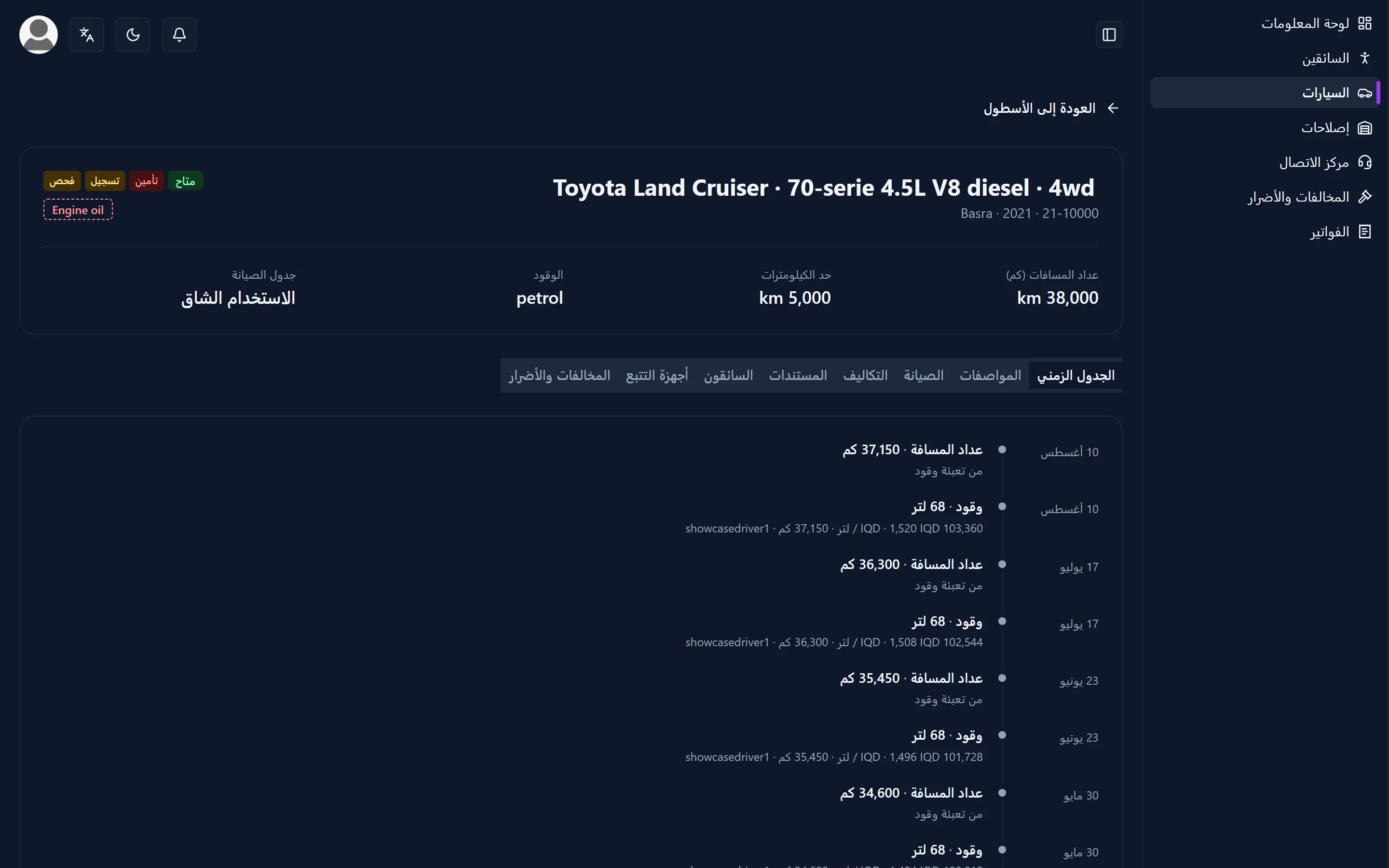
Task: Click the maintenance schedule value الاستخدام الشاق
Action: tap(238, 298)
